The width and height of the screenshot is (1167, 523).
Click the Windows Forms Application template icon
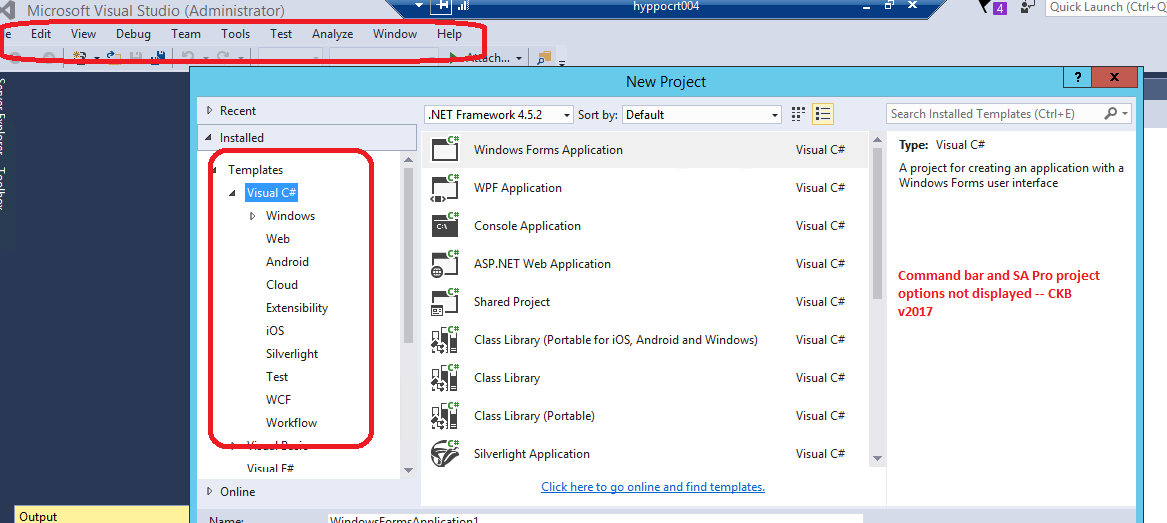pyautogui.click(x=446, y=150)
